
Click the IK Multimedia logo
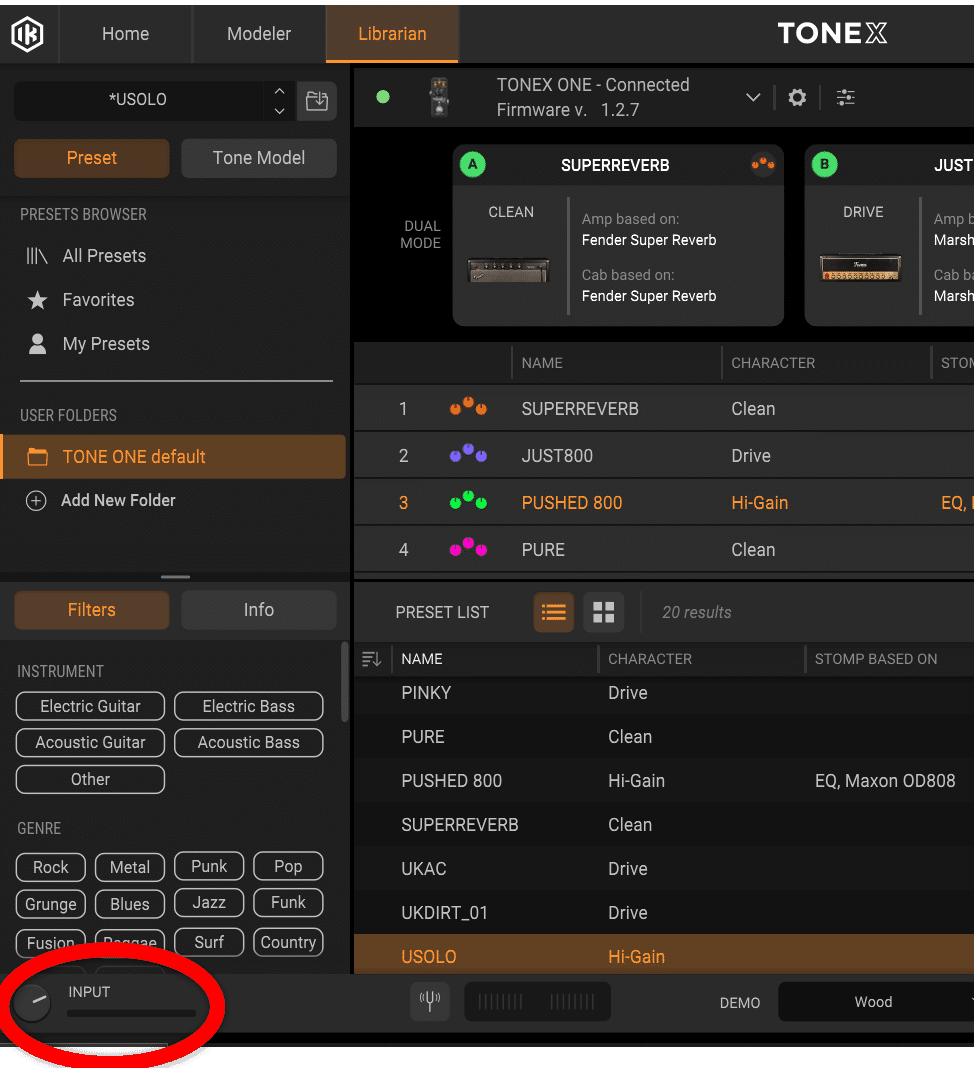pos(27,33)
